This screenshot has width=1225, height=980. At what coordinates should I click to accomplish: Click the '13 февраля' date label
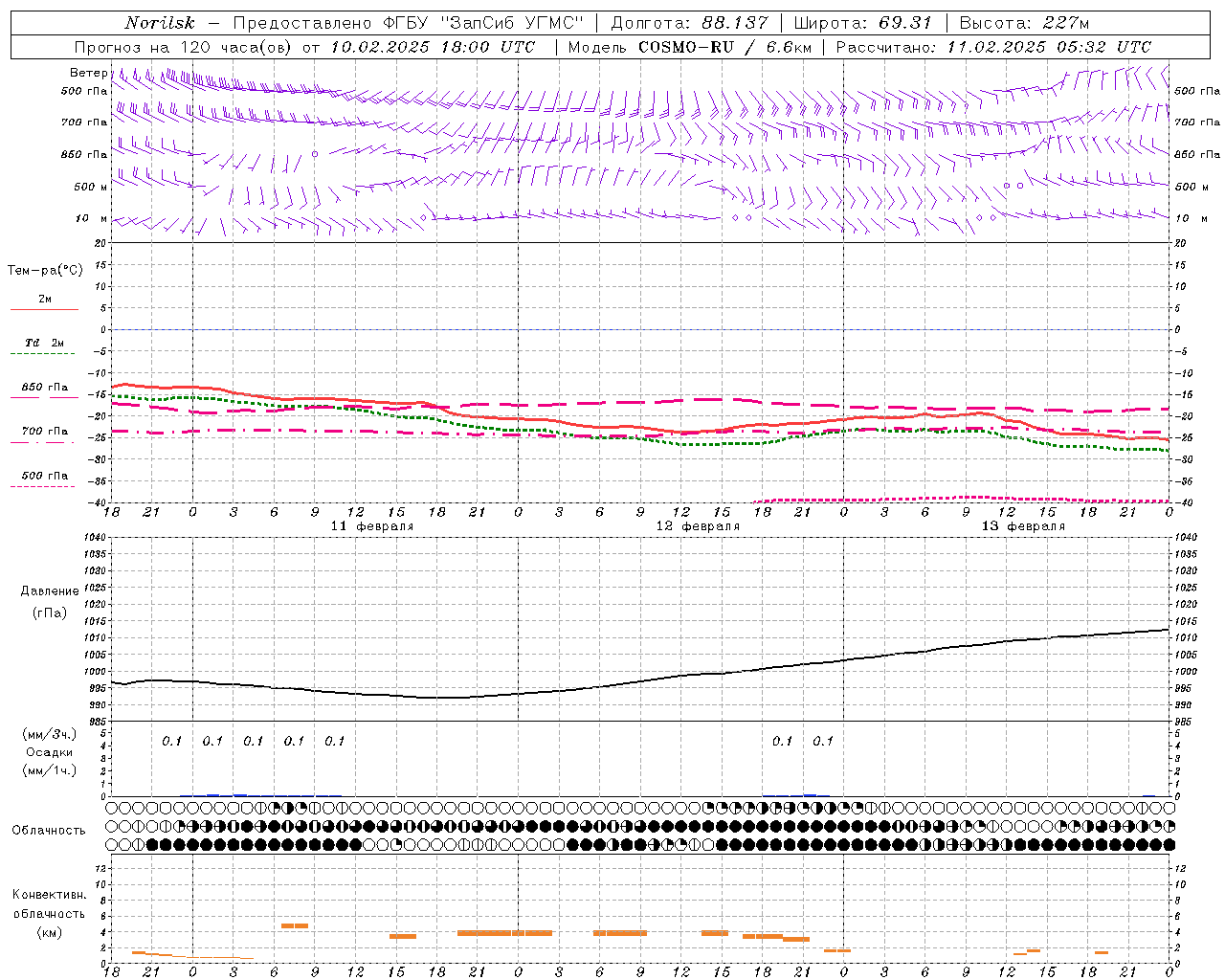[x=1023, y=526]
